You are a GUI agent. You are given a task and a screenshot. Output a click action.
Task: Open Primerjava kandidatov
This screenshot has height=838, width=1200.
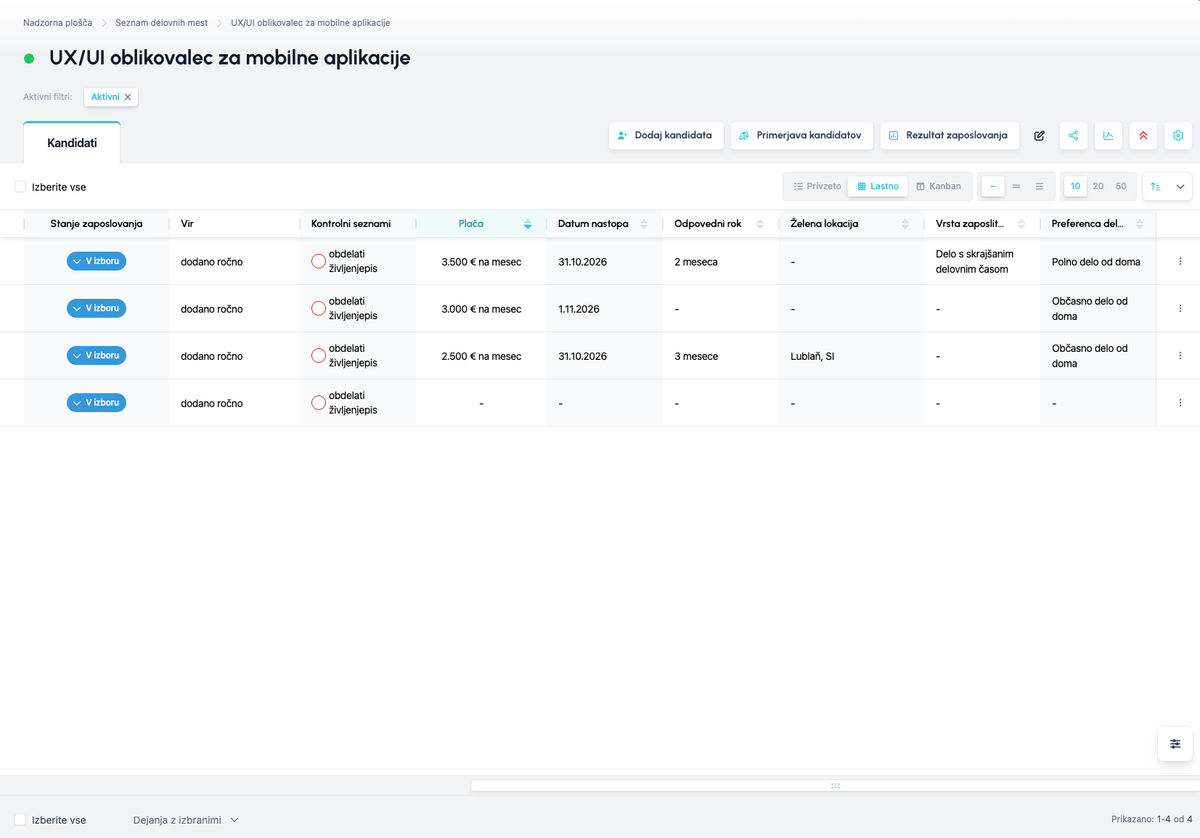tap(802, 136)
